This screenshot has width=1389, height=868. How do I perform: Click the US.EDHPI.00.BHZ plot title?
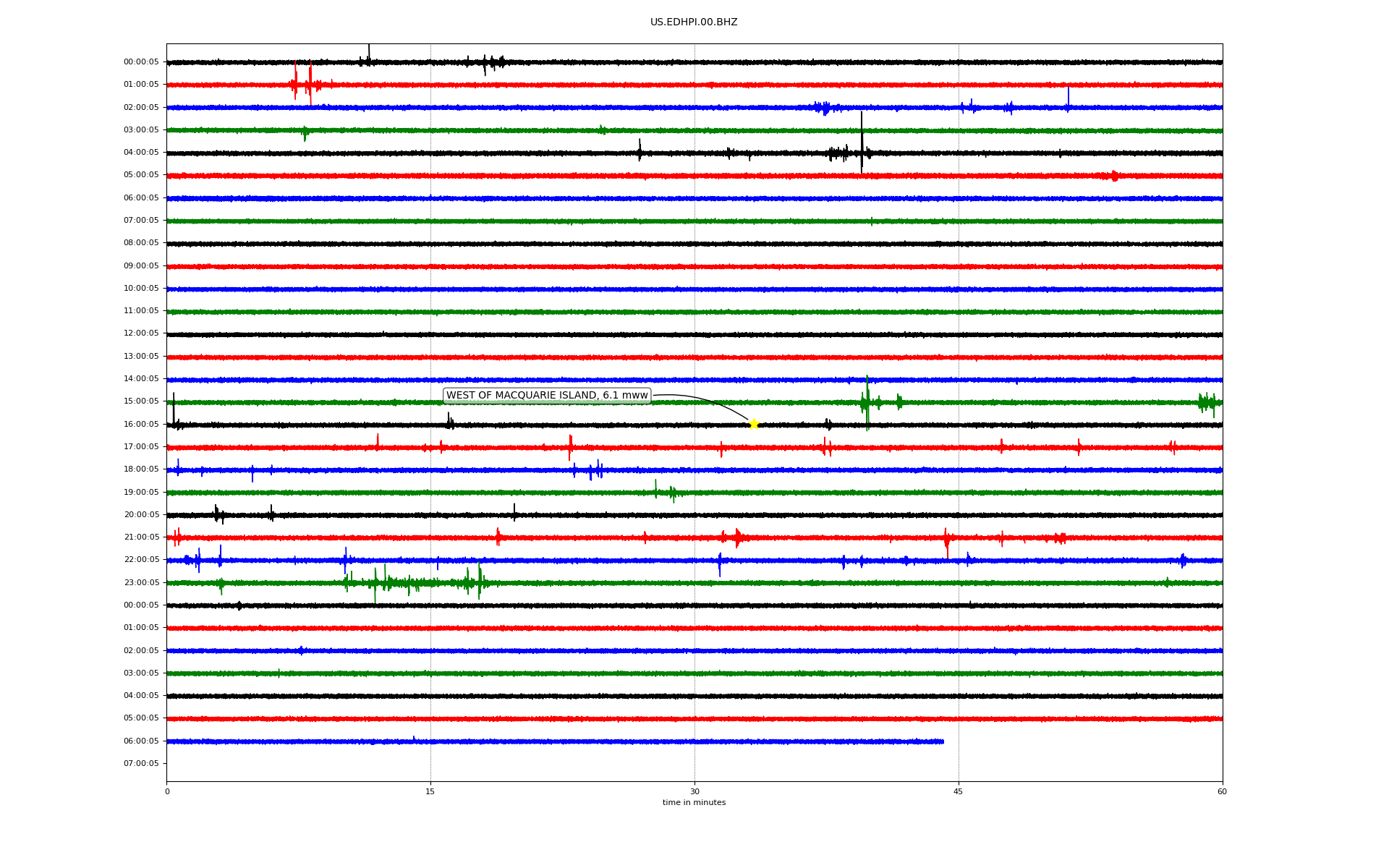coord(693,22)
